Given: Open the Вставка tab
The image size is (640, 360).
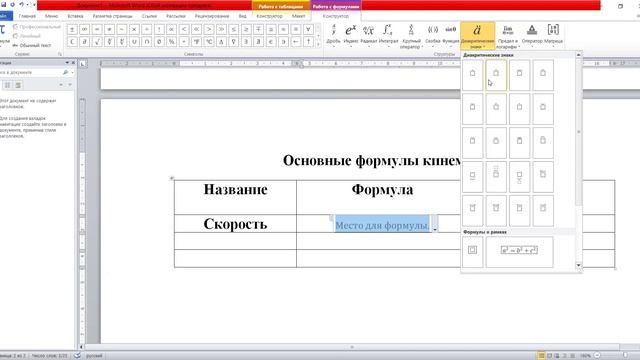Looking at the screenshot, I should tap(76, 16).
